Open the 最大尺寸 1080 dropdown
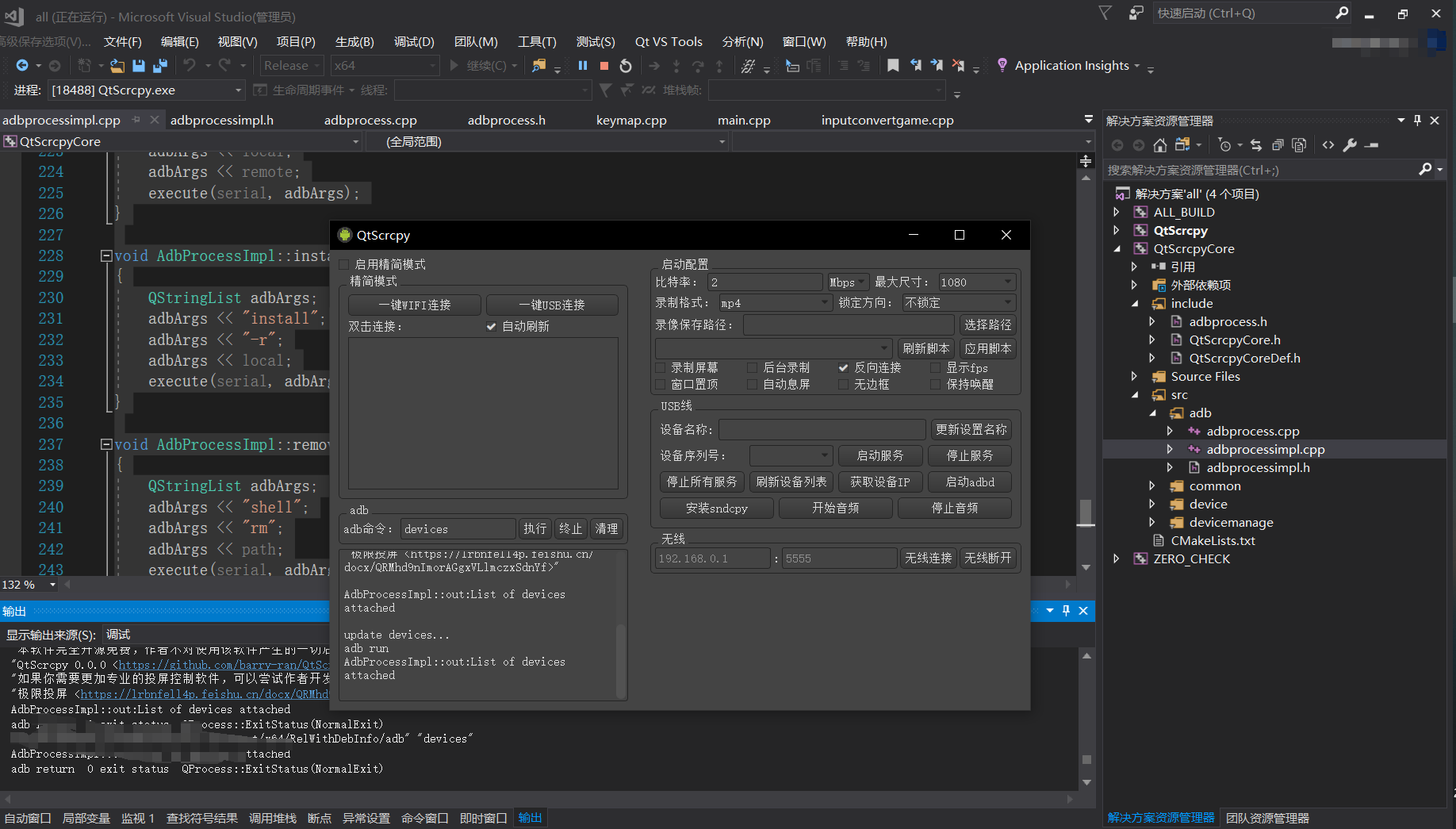The width and height of the screenshot is (1456, 829). (x=976, y=282)
